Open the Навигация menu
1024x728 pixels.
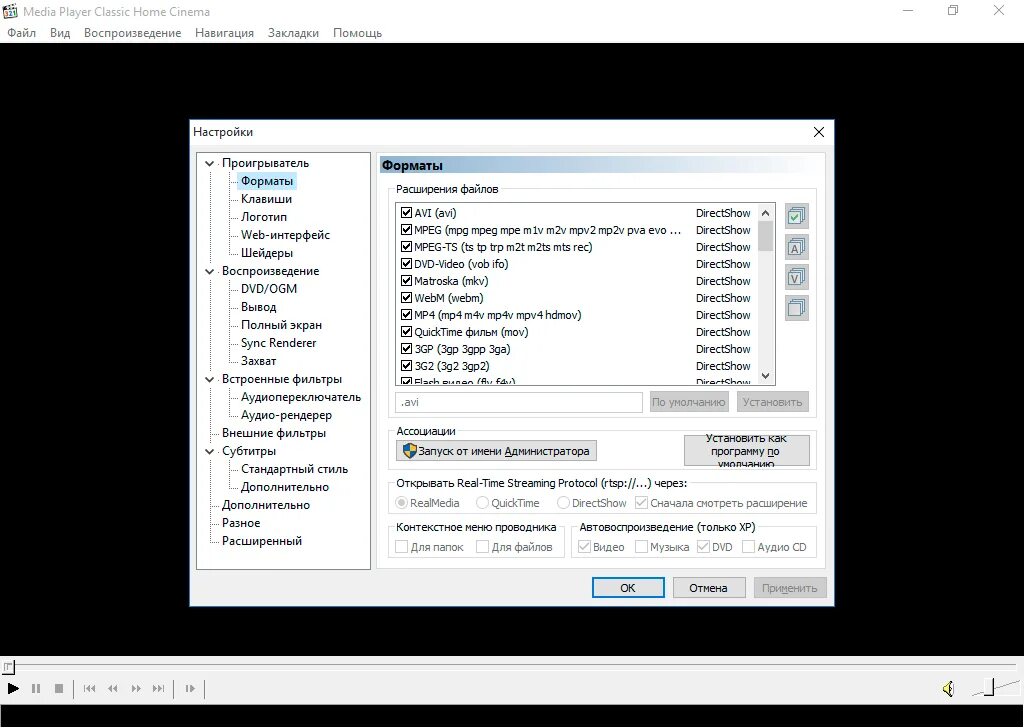pyautogui.click(x=224, y=33)
